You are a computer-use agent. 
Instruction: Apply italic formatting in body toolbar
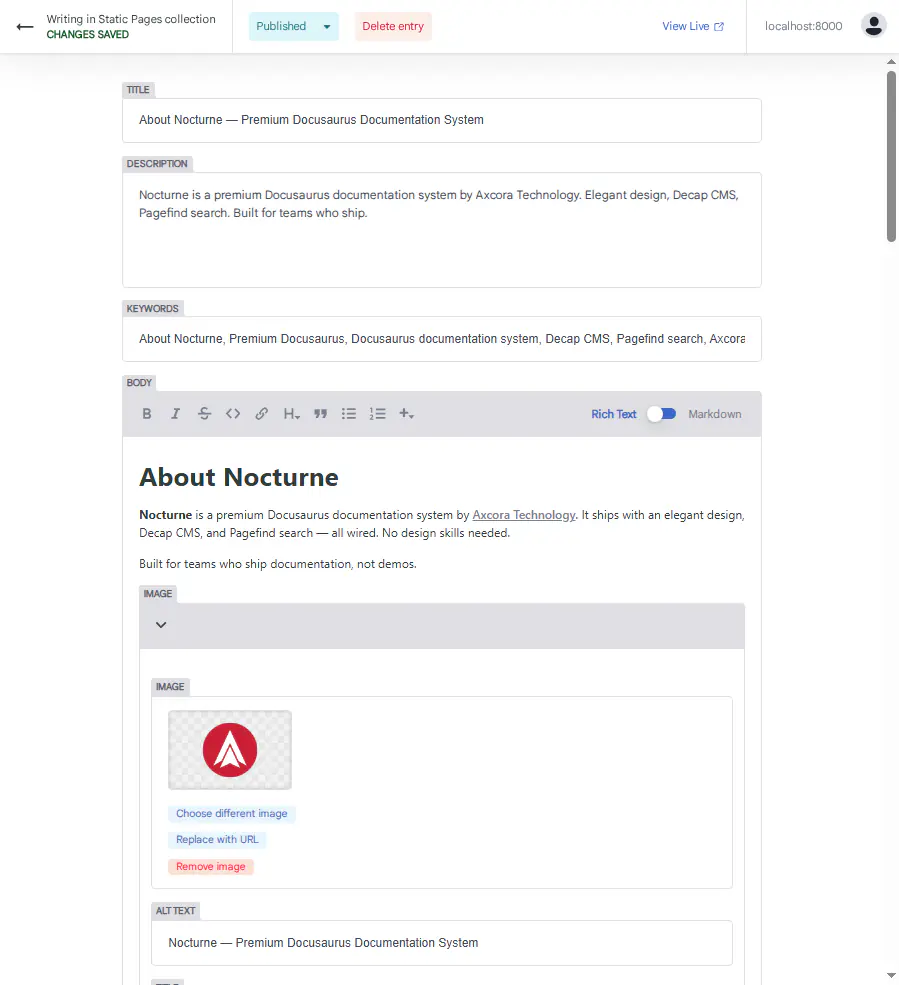coord(175,413)
